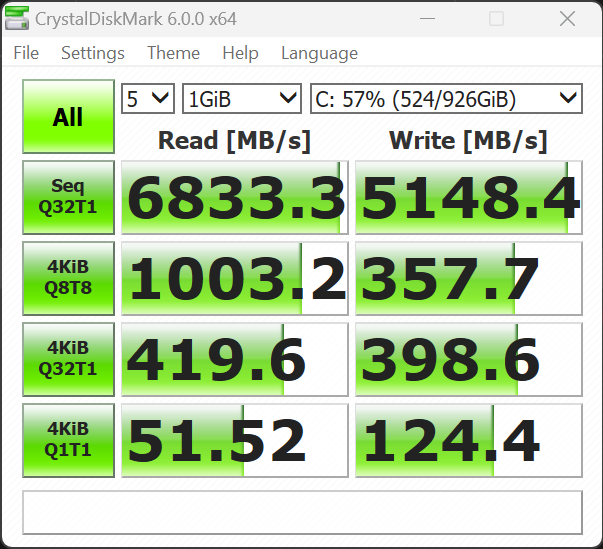Run the Seq Q32T1 test
The height and width of the screenshot is (549, 603).
(x=68, y=198)
